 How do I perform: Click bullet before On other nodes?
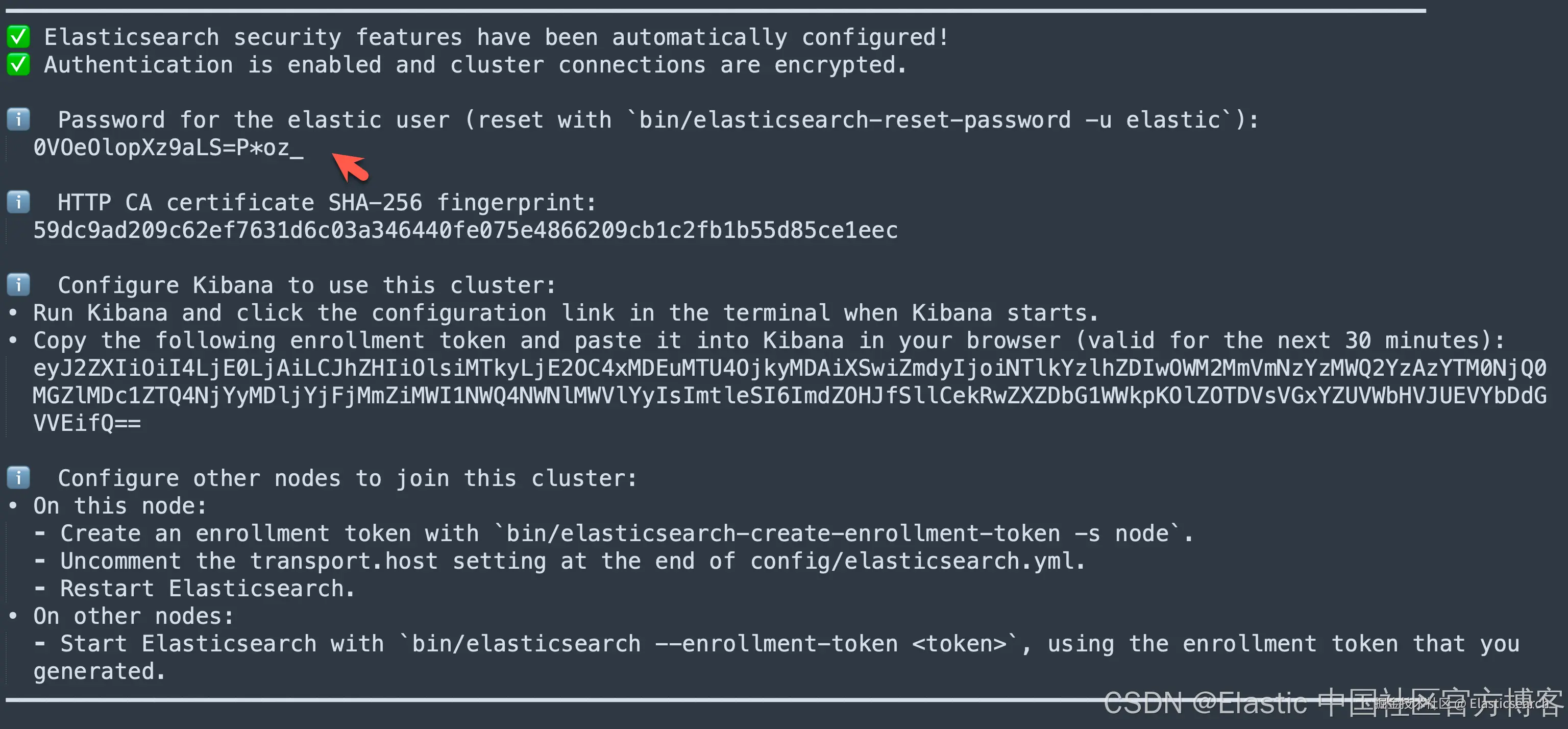pyautogui.click(x=13, y=616)
